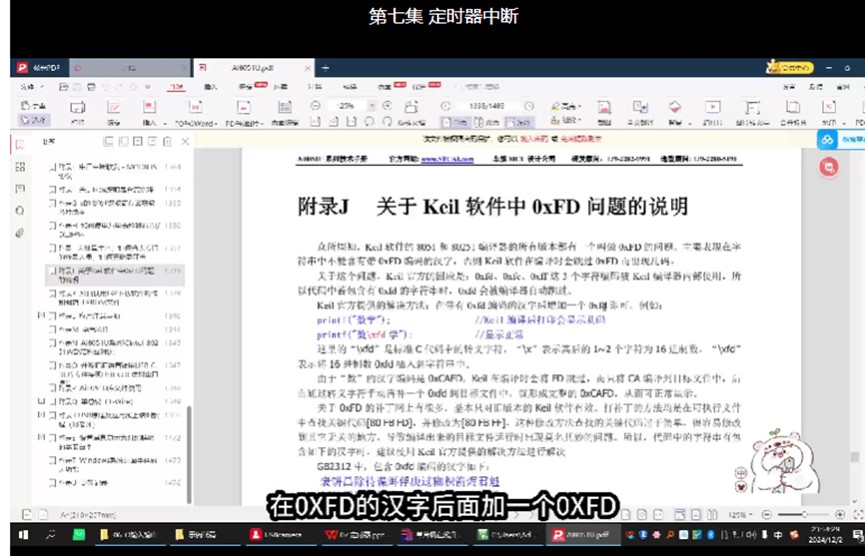Open the bookmarks sidebar panel icon
This screenshot has height=556, width=865.
tap(20, 145)
